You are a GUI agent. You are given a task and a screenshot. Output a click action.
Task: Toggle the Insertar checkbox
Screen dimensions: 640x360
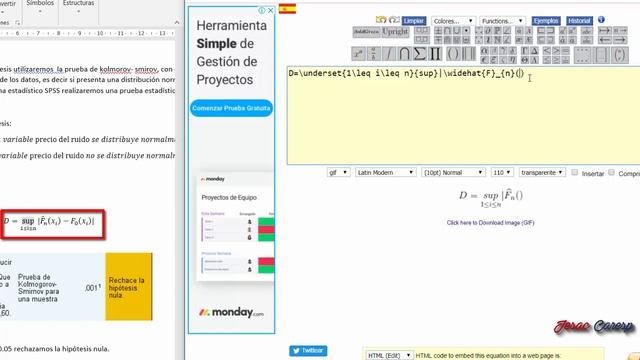coord(575,172)
